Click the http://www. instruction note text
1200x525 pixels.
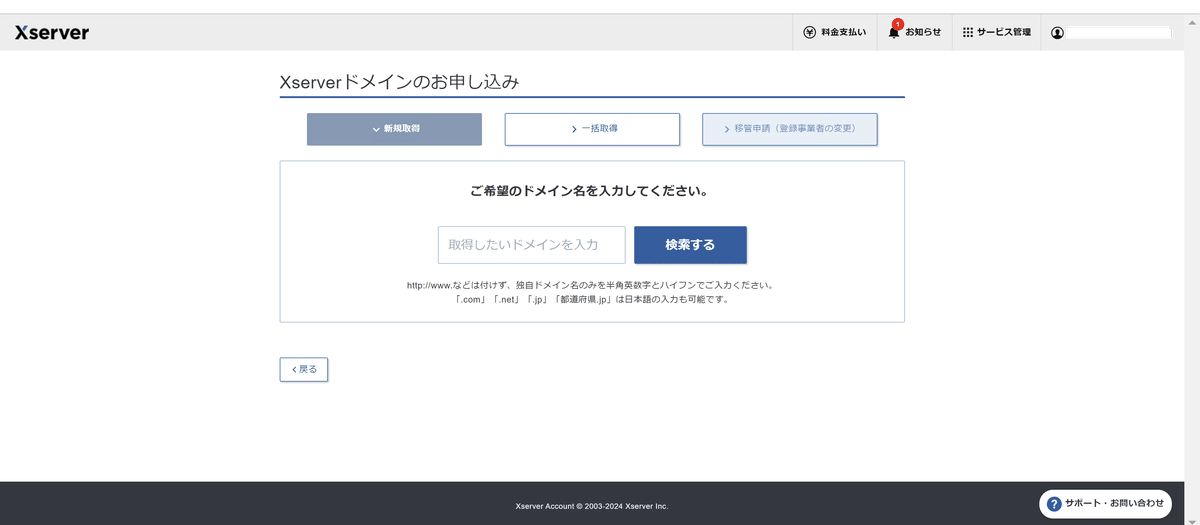point(590,285)
